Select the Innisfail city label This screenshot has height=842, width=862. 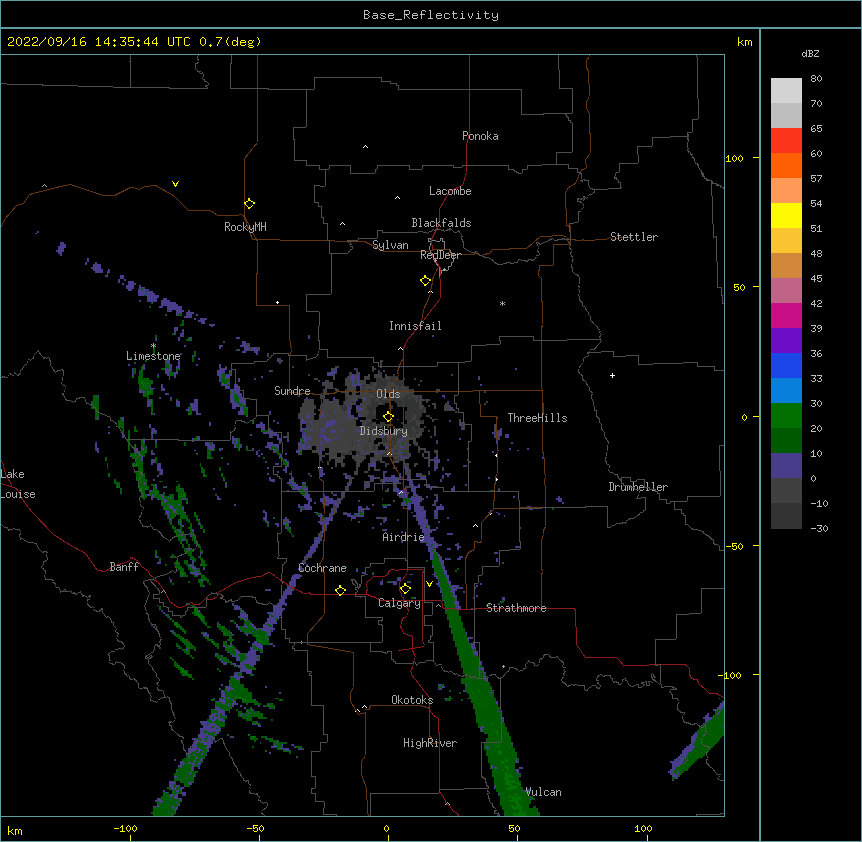[415, 326]
